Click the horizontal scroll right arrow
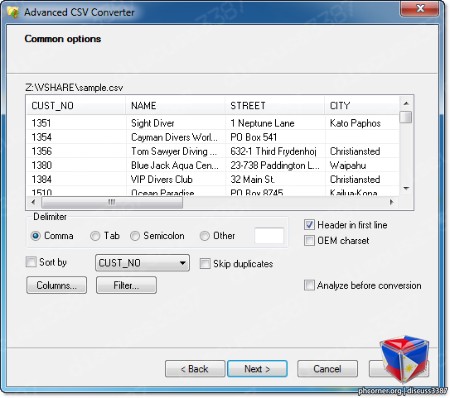The height and width of the screenshot is (398, 450). (392, 202)
